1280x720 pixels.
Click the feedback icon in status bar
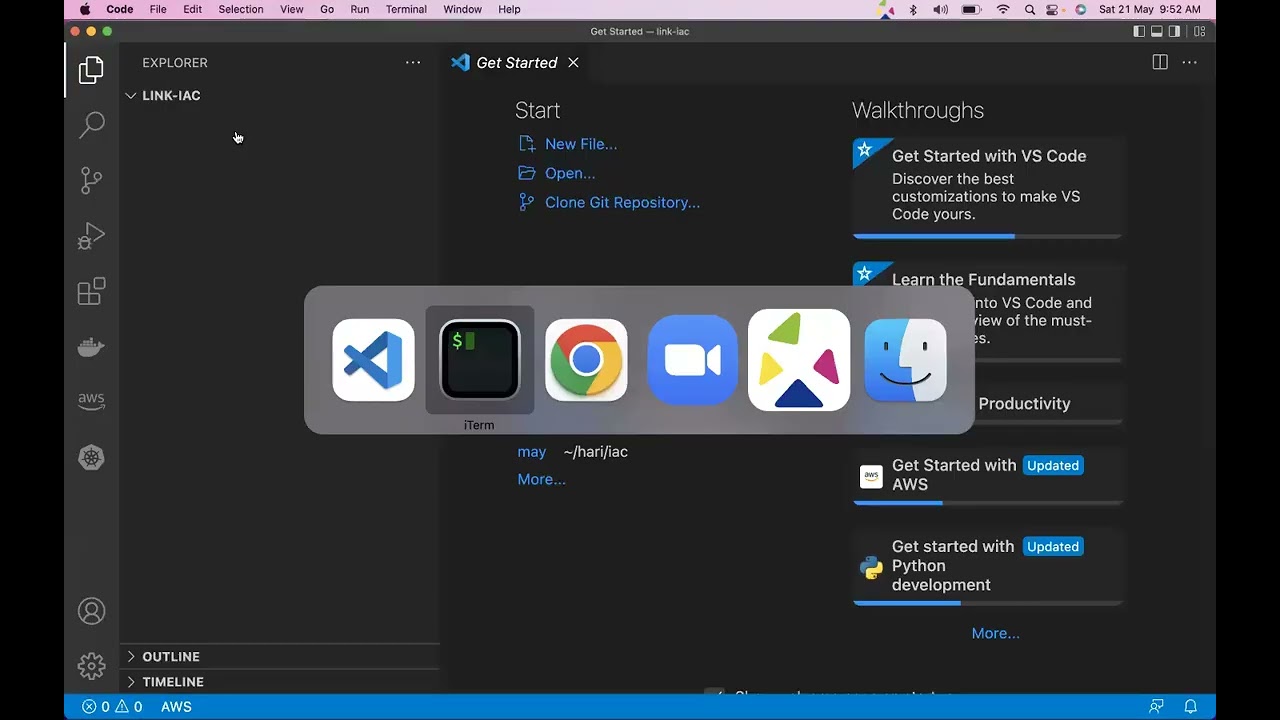point(1157,706)
